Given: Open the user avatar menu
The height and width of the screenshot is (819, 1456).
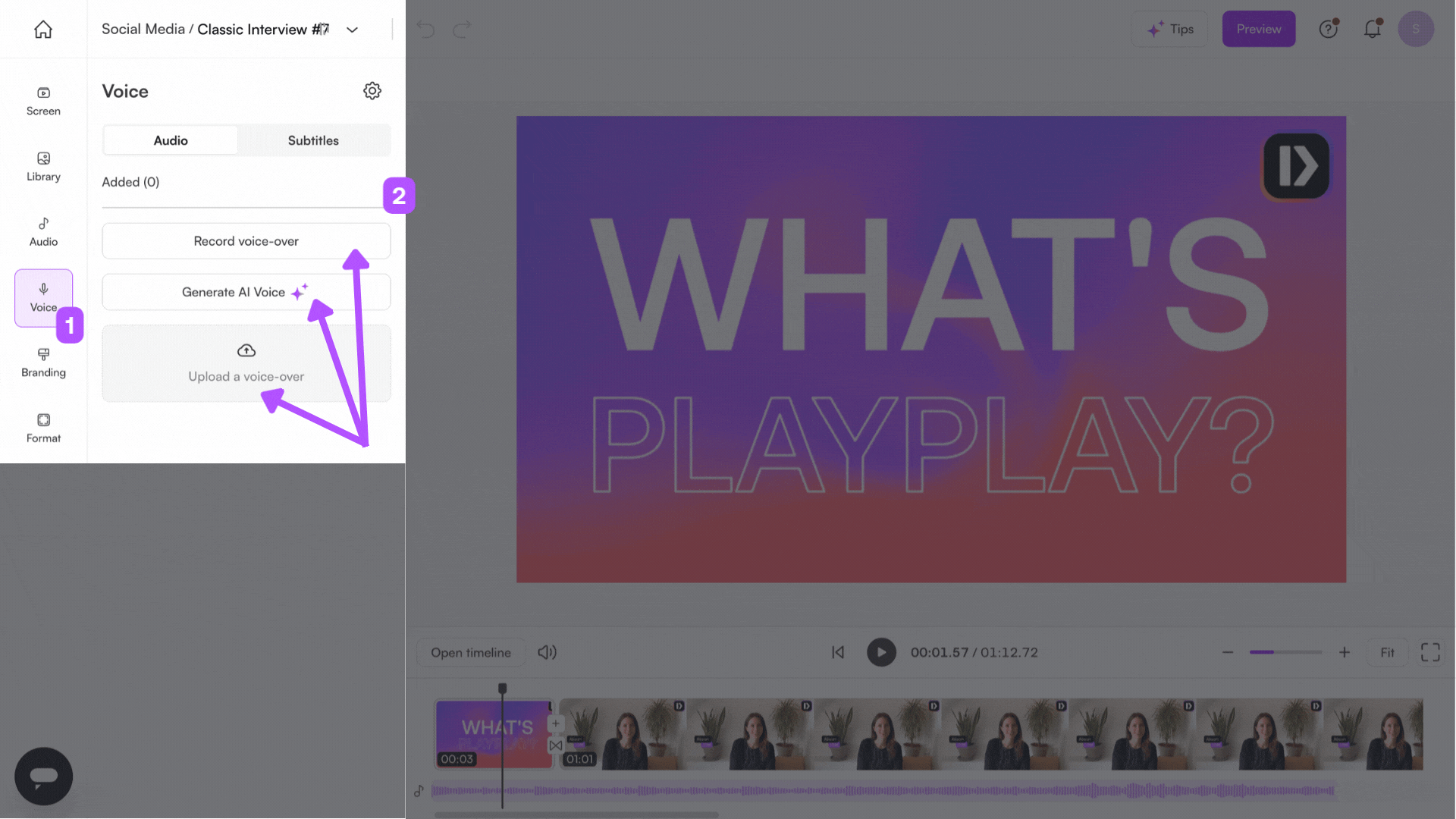Looking at the screenshot, I should (1416, 29).
